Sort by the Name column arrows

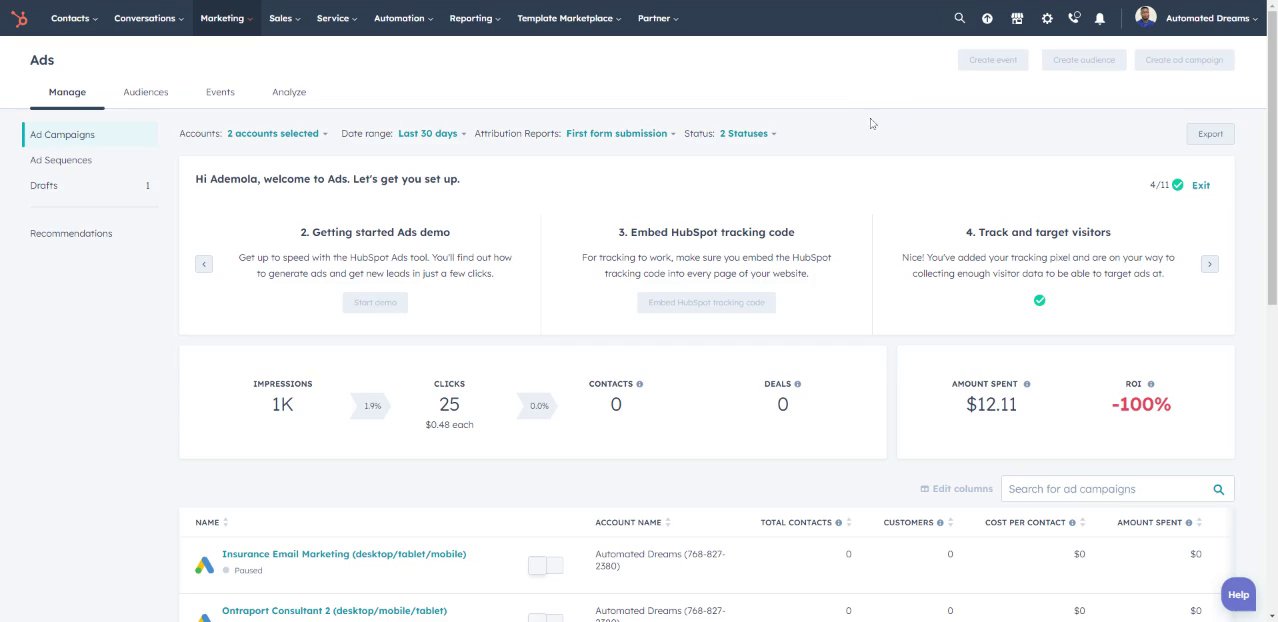click(226, 522)
